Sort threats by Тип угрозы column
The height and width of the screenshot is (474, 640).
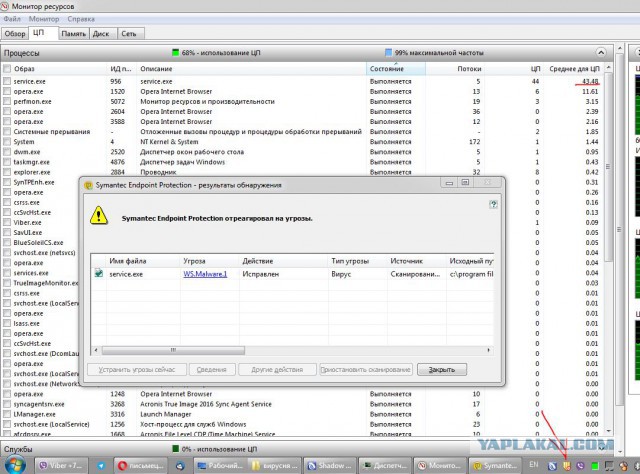358,261
